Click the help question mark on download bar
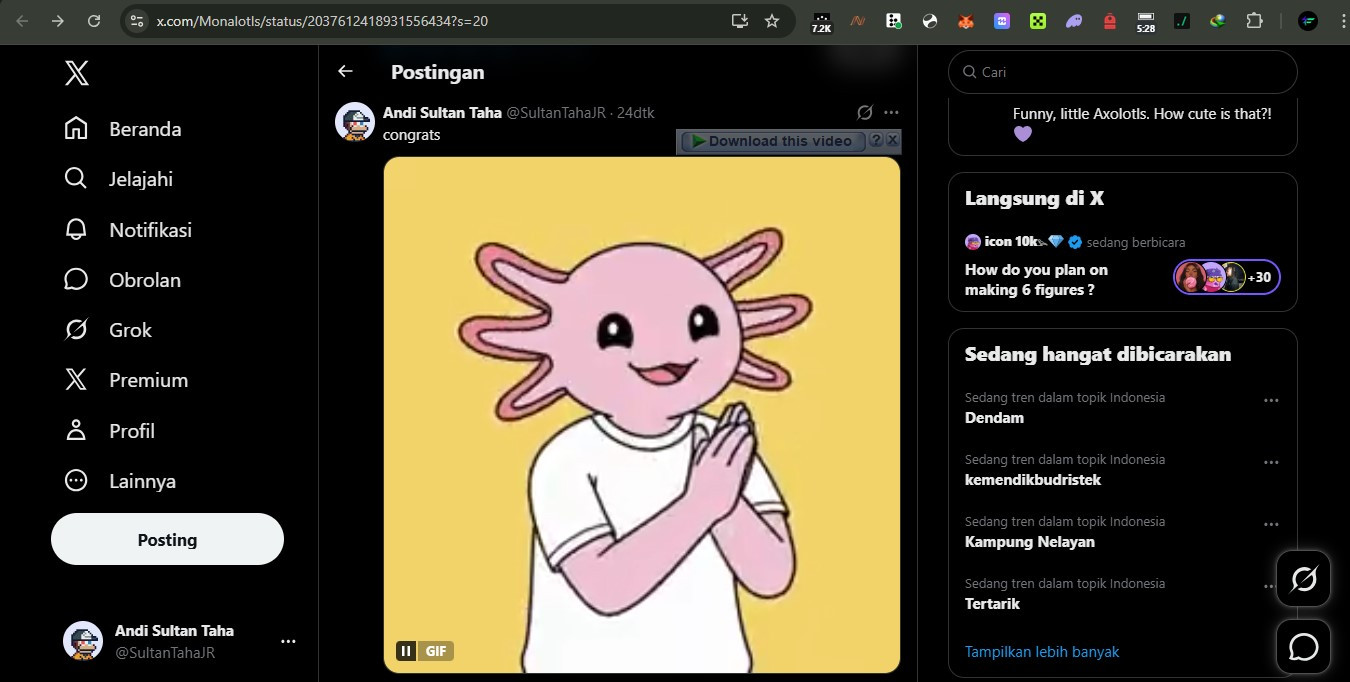This screenshot has height=682, width=1350. (876, 140)
